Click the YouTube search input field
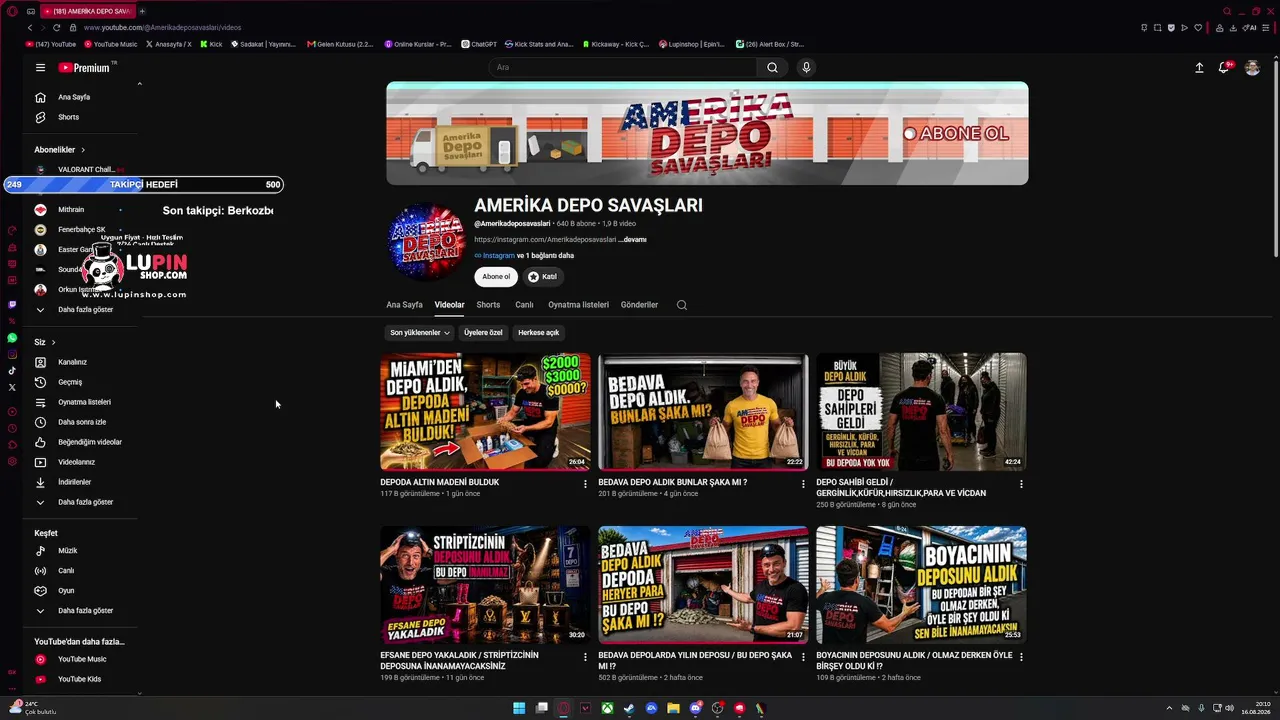 click(624, 68)
